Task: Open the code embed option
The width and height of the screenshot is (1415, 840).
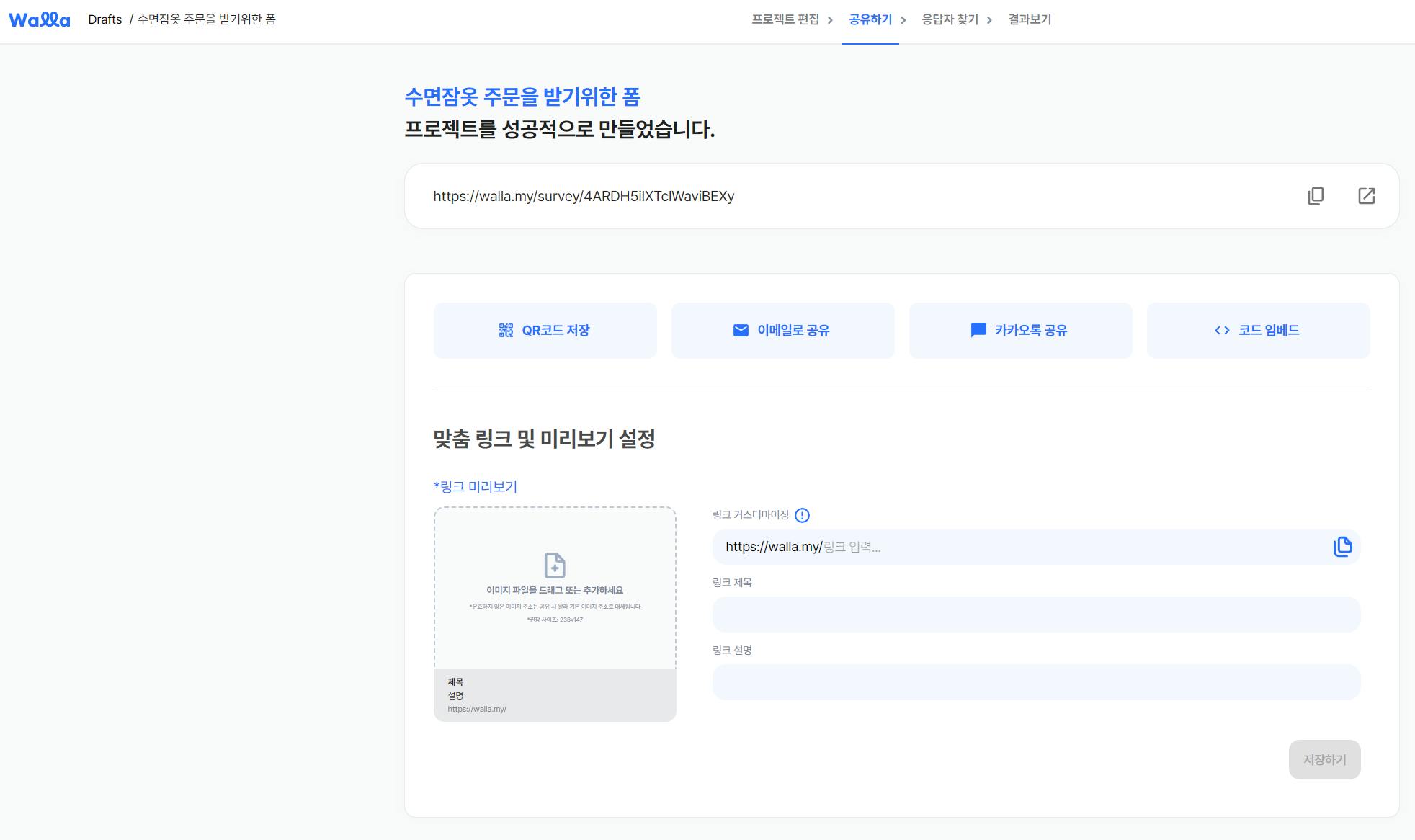Action: 1258,331
